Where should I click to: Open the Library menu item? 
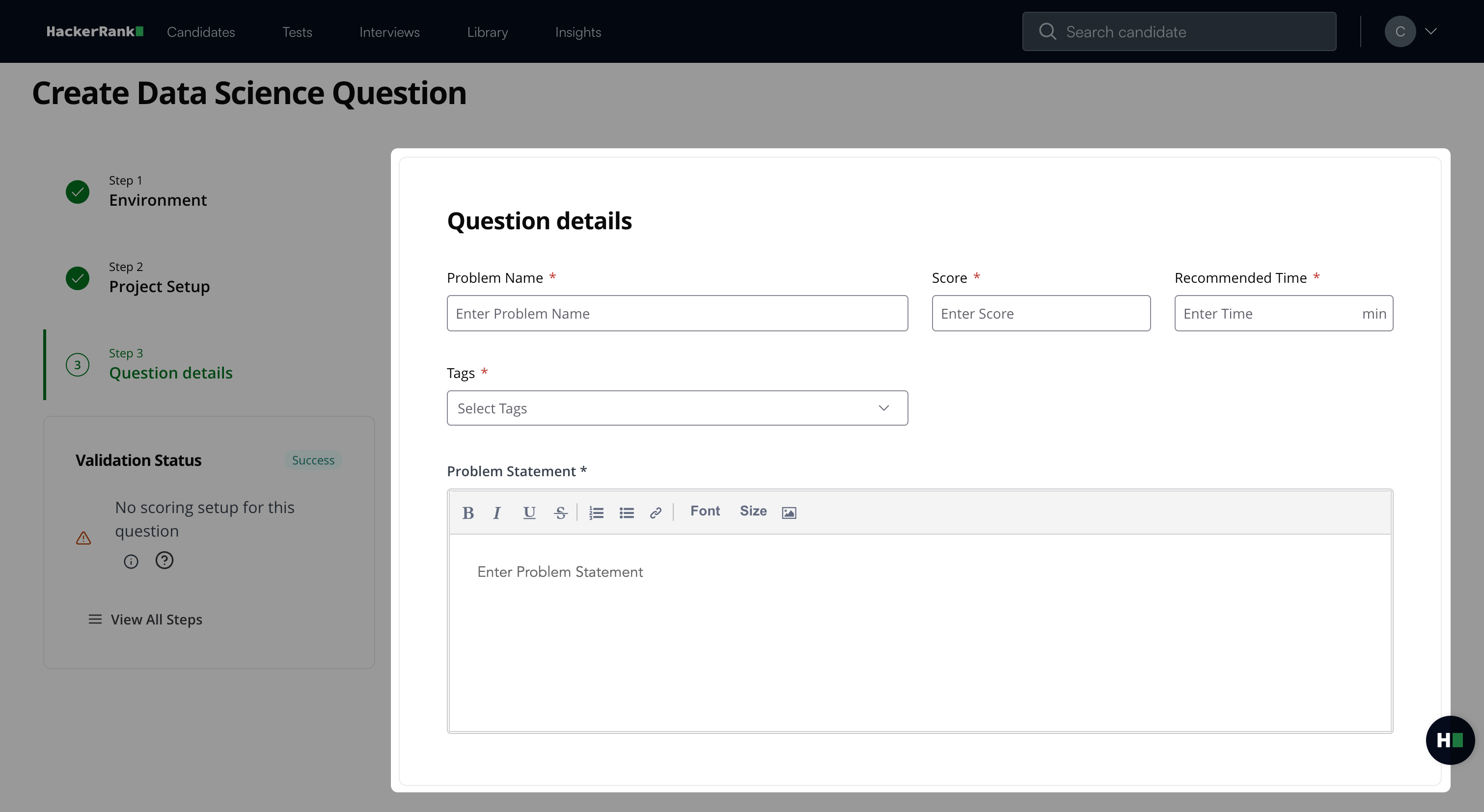(x=487, y=32)
